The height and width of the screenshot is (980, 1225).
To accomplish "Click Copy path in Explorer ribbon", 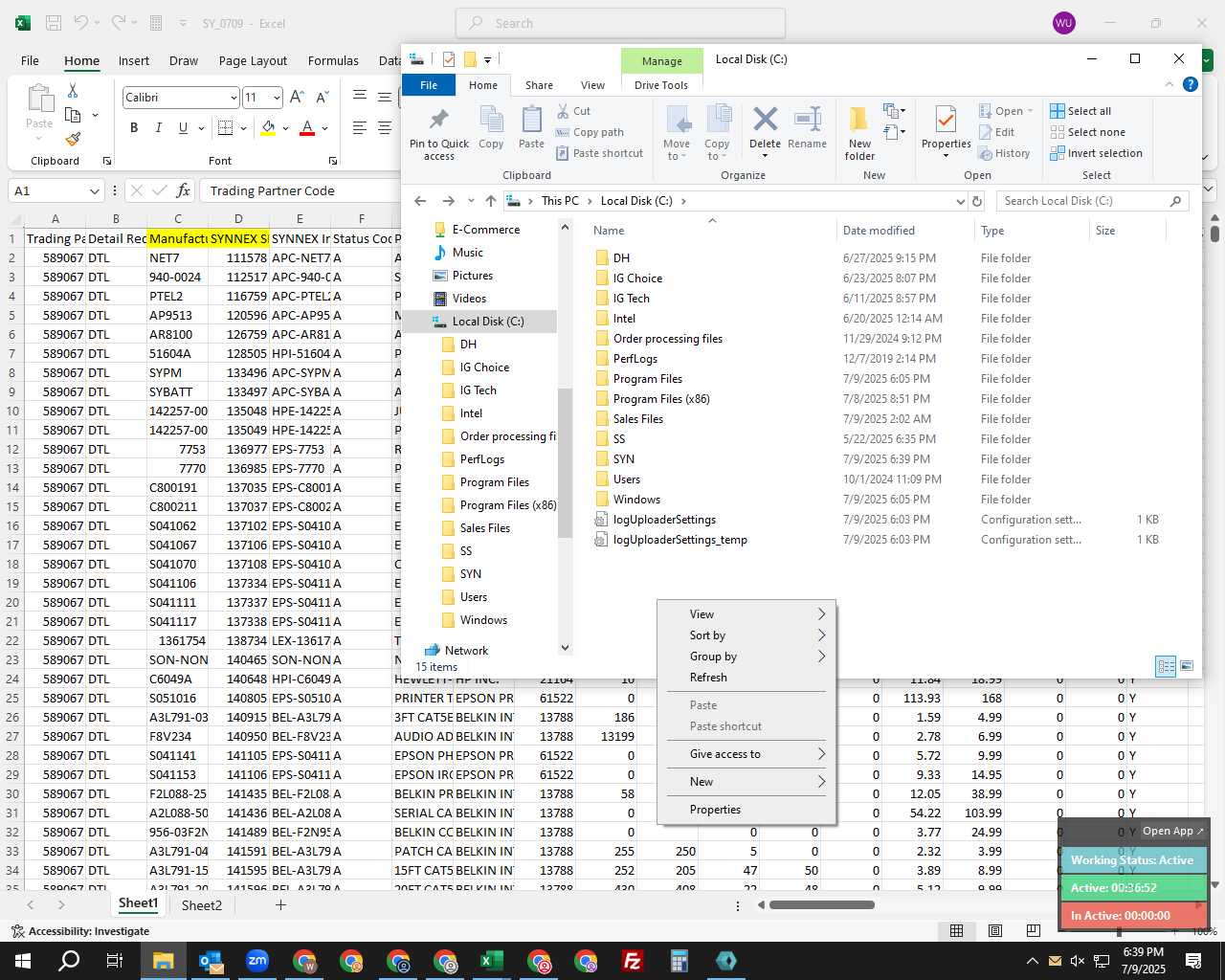I will 590,132.
